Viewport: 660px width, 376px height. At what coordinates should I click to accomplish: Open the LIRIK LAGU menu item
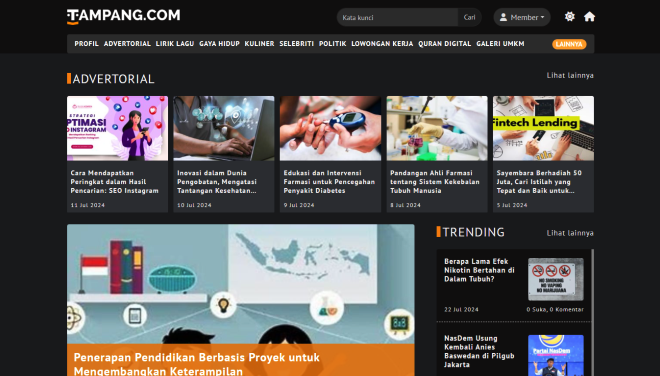click(175, 44)
